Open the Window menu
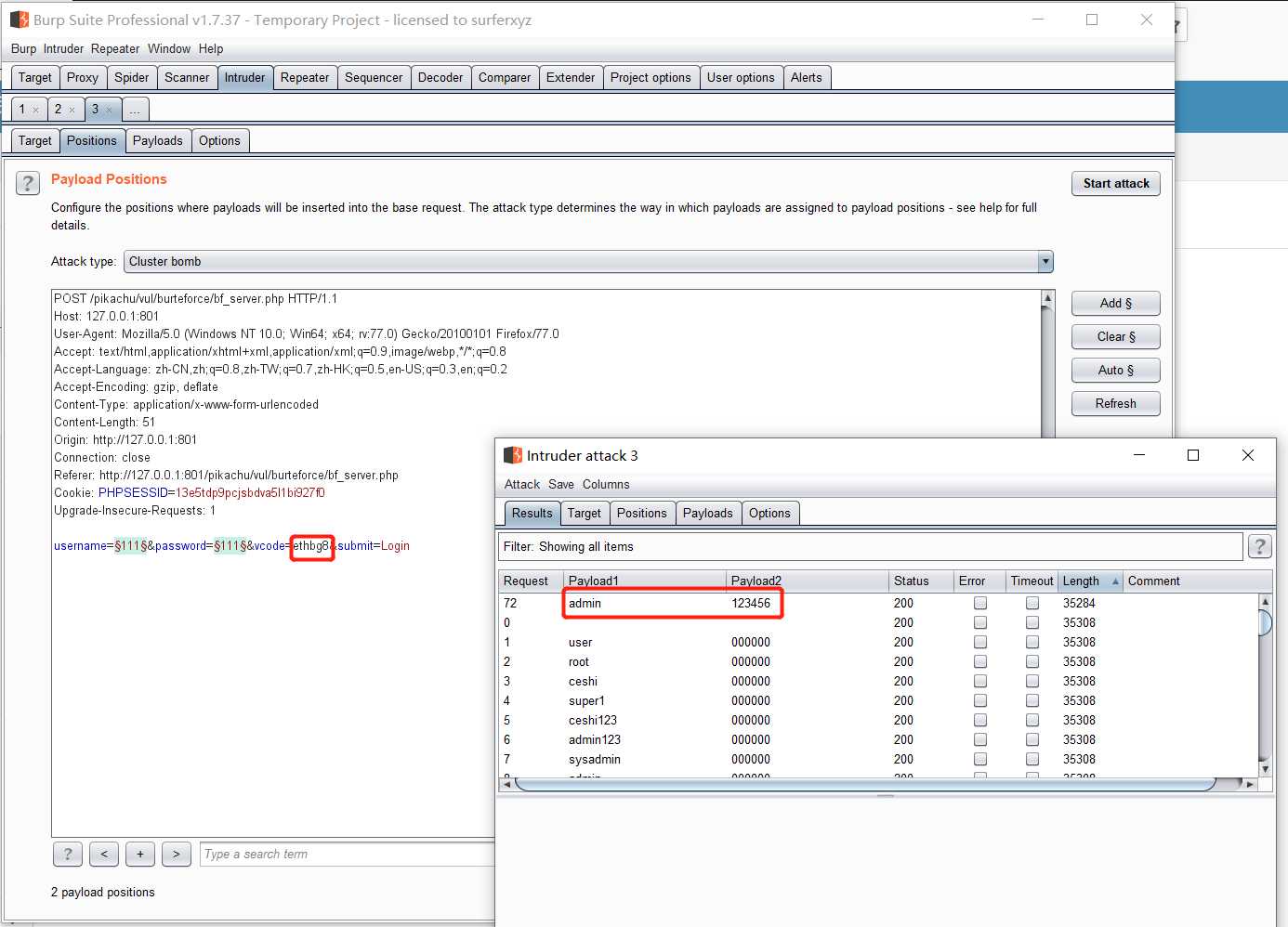The height and width of the screenshot is (927, 1288). pyautogui.click(x=169, y=48)
